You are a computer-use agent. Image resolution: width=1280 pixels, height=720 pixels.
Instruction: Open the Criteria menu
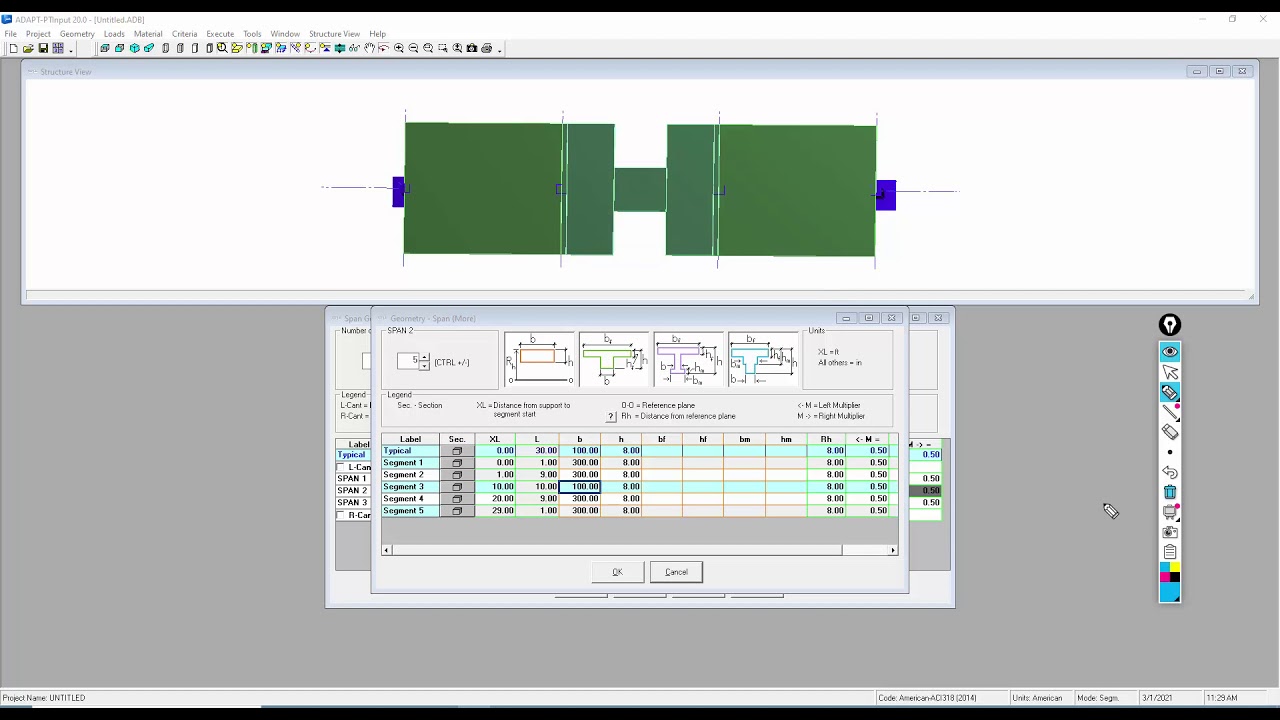coord(184,34)
